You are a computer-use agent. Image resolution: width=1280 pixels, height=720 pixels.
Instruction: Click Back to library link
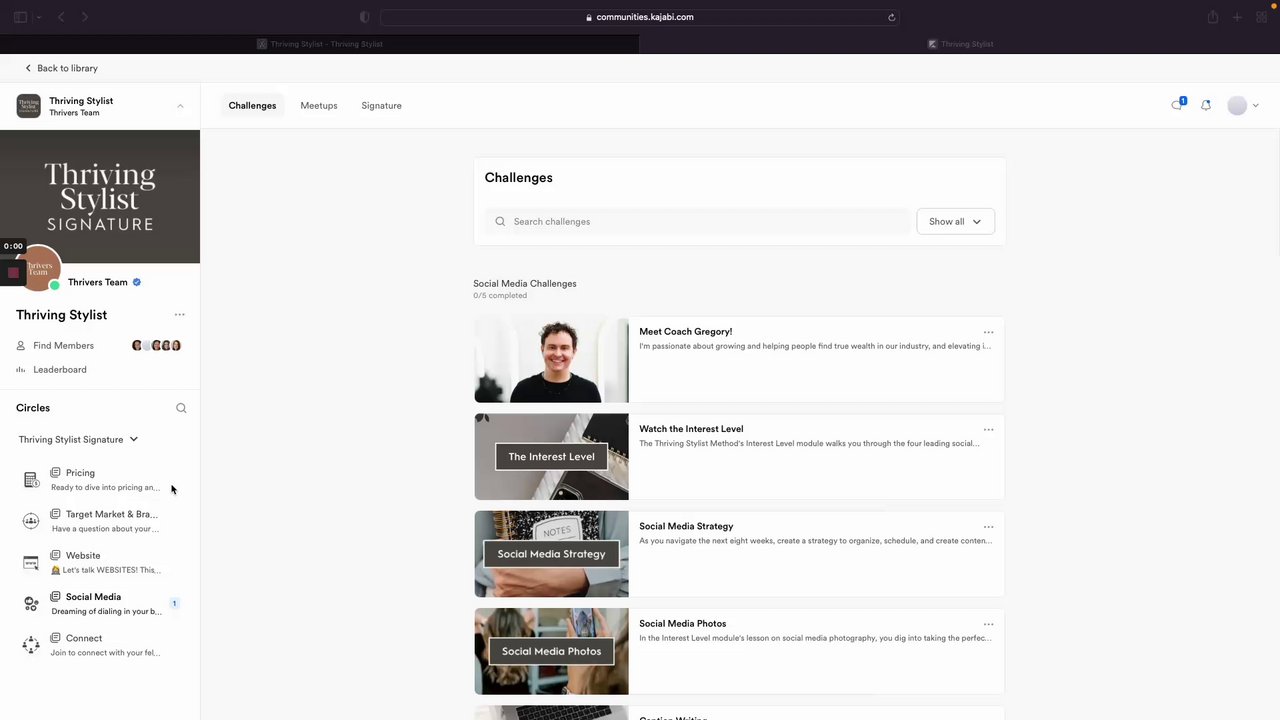(61, 68)
